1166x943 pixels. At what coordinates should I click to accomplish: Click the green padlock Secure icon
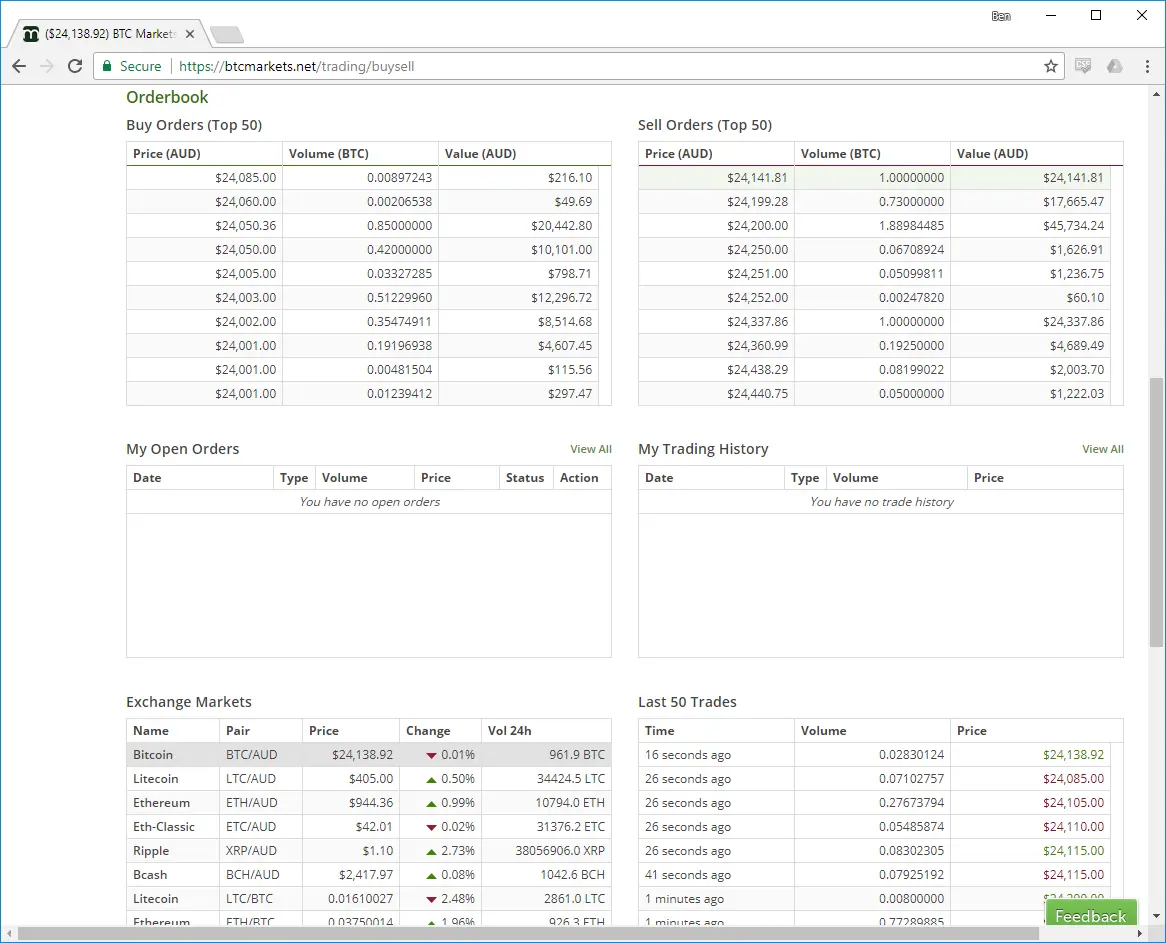[x=107, y=66]
